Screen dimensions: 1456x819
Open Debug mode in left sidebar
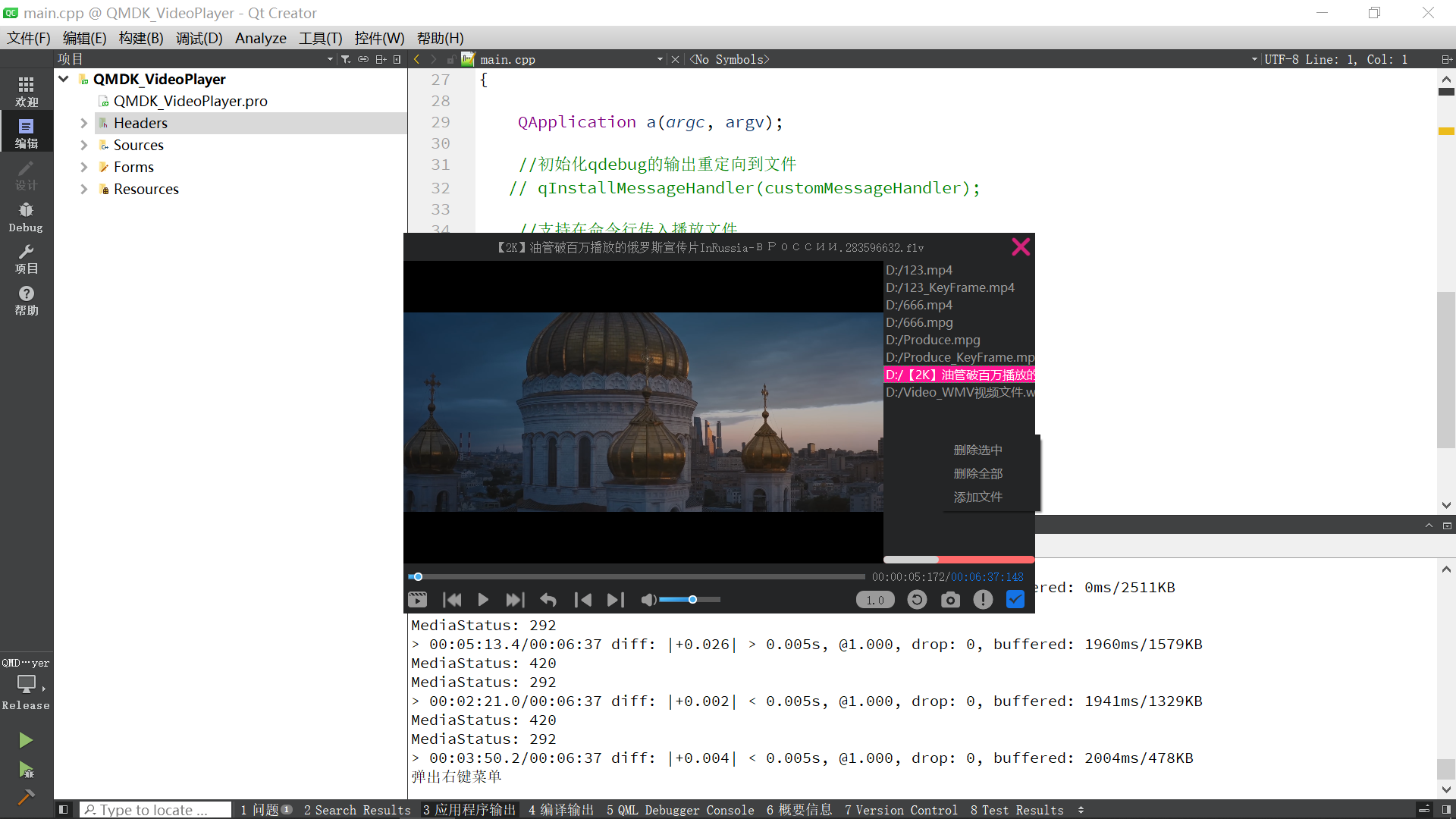click(26, 217)
